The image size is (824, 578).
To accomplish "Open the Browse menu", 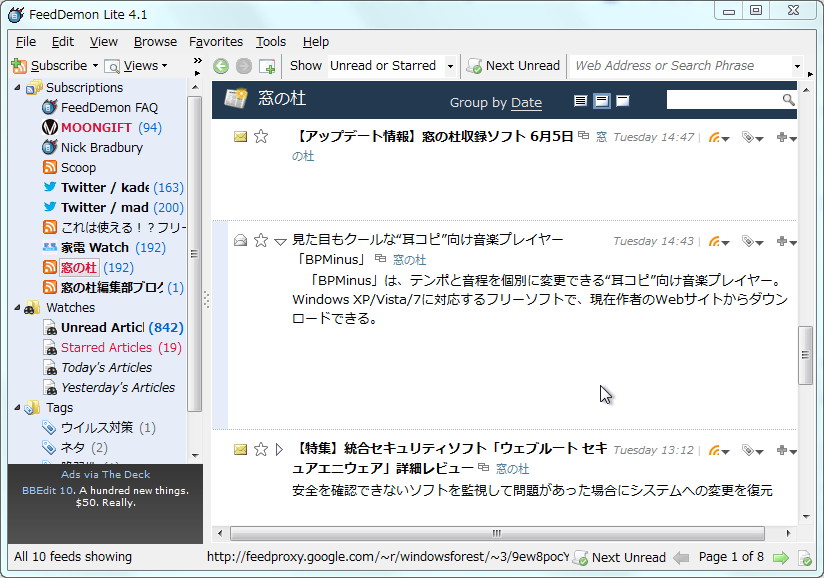I will tap(155, 42).
